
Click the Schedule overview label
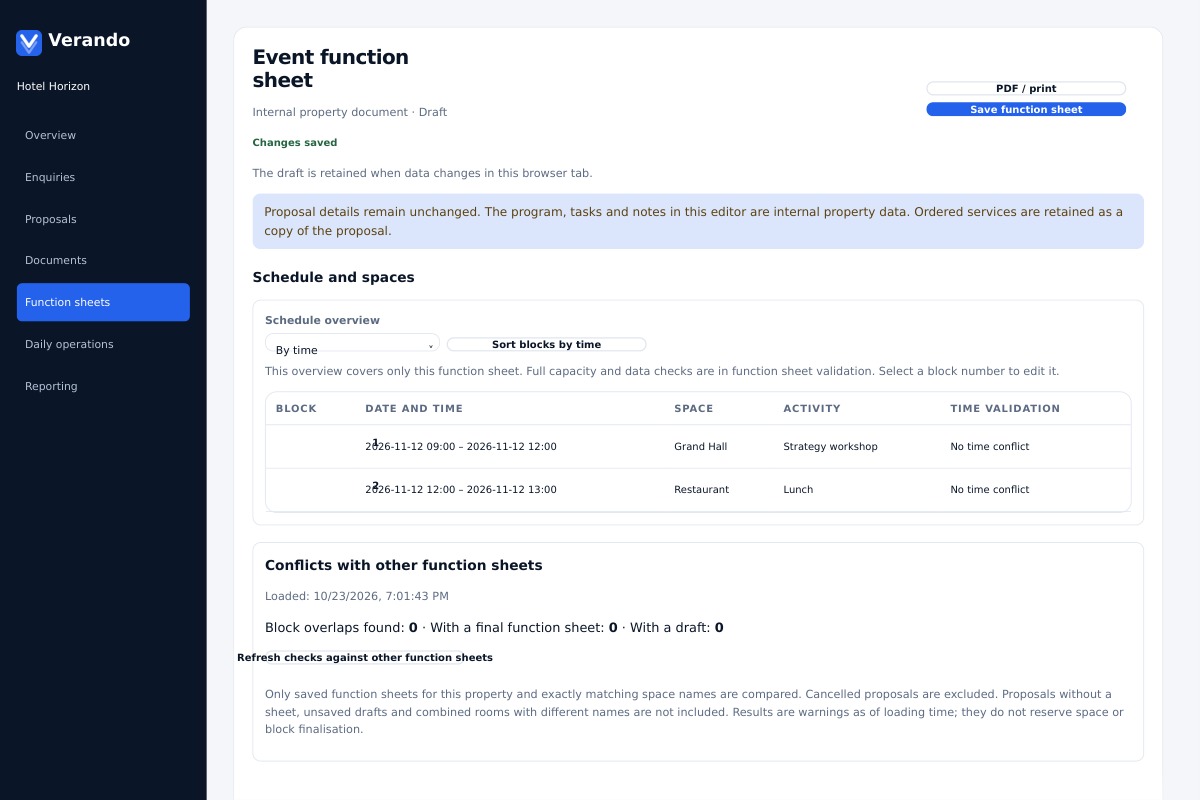point(322,320)
